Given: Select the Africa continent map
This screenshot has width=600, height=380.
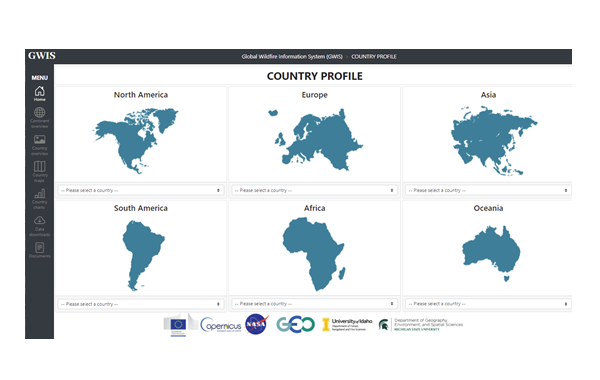Looking at the screenshot, I should (314, 254).
